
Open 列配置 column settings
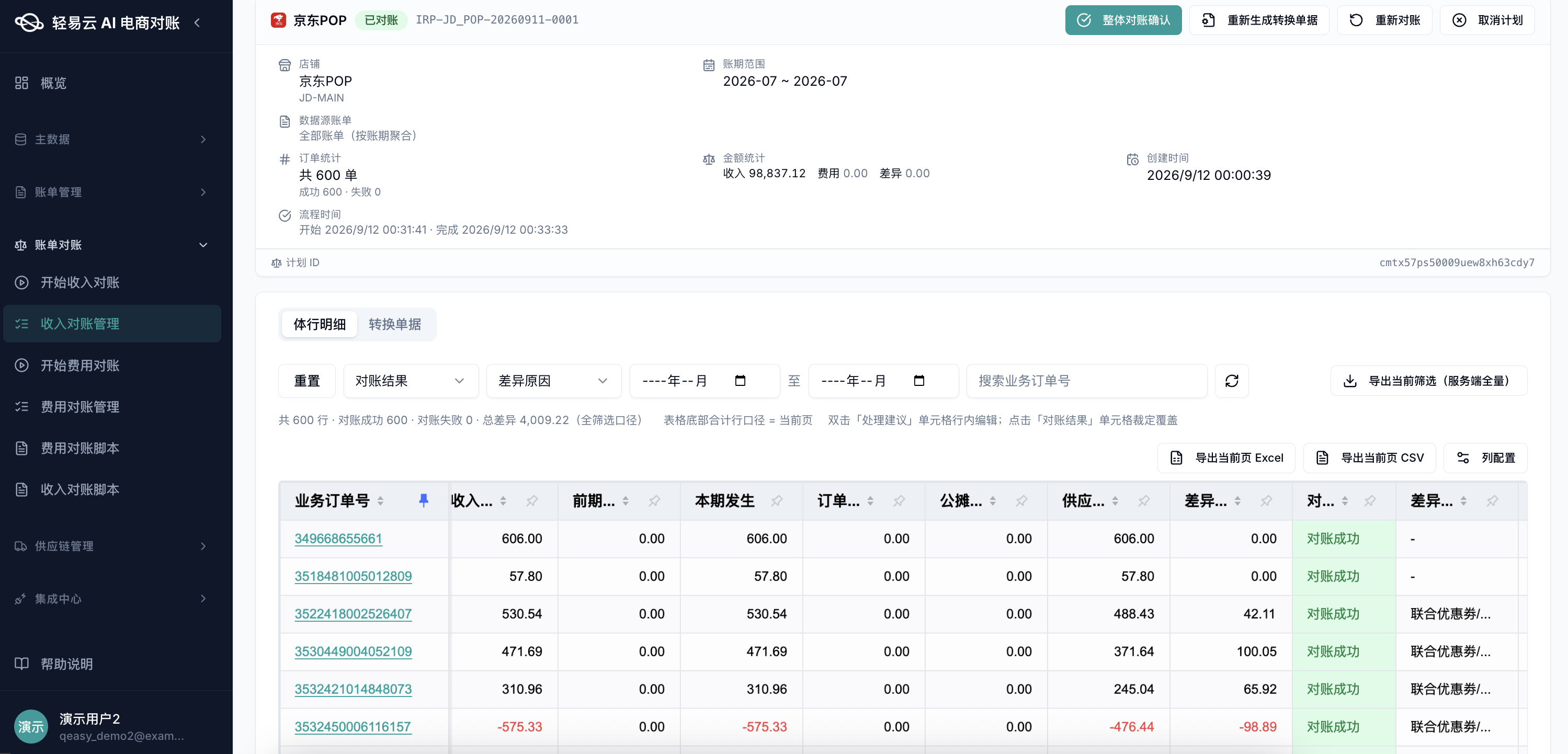click(1485, 458)
